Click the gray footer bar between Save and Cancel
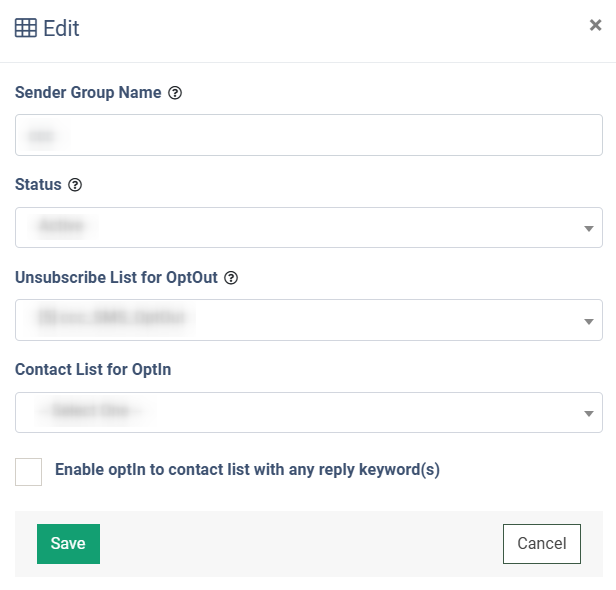Image resolution: width=616 pixels, height=590 pixels. (300, 544)
